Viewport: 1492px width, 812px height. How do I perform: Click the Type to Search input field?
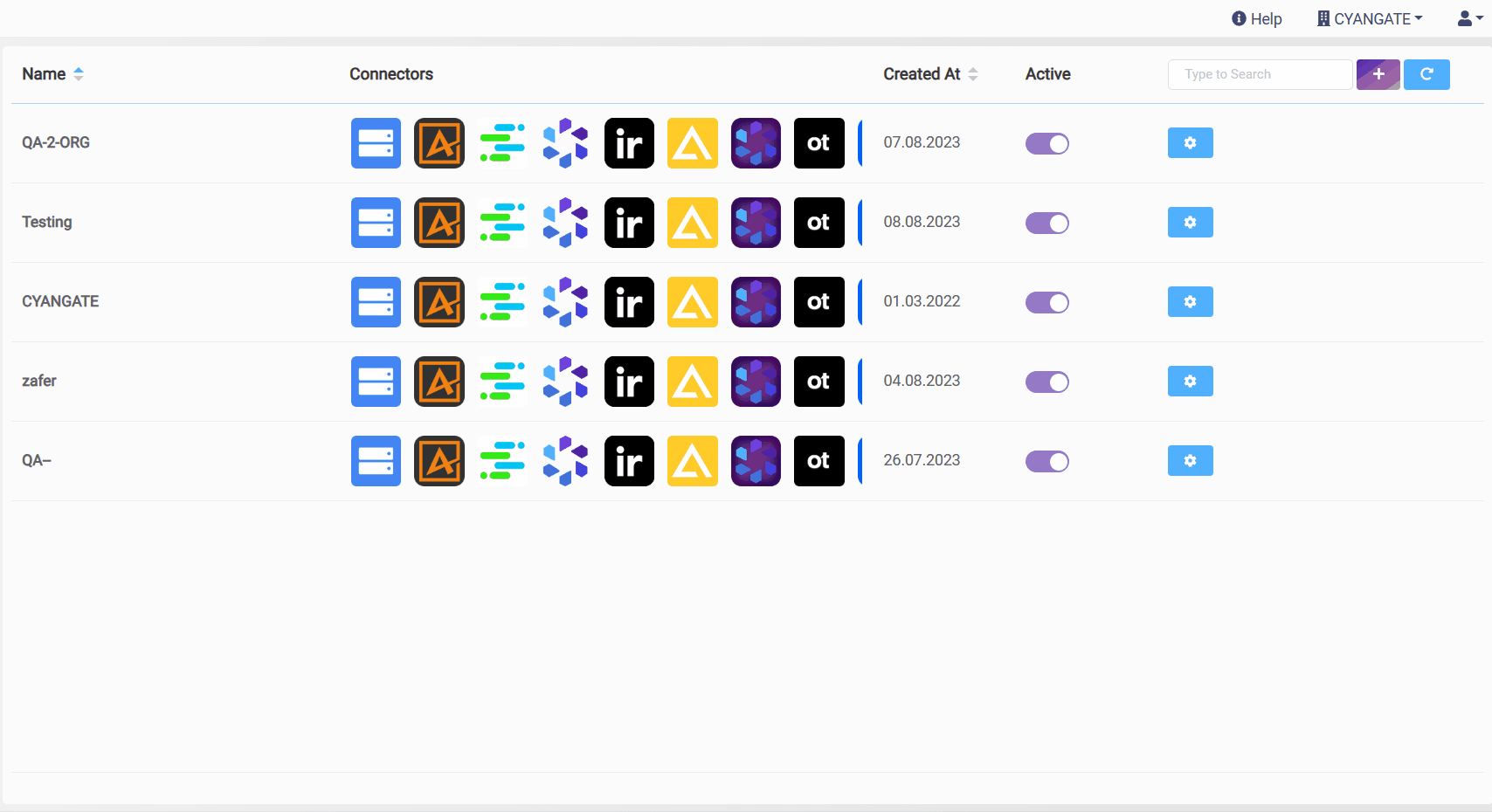click(x=1260, y=74)
